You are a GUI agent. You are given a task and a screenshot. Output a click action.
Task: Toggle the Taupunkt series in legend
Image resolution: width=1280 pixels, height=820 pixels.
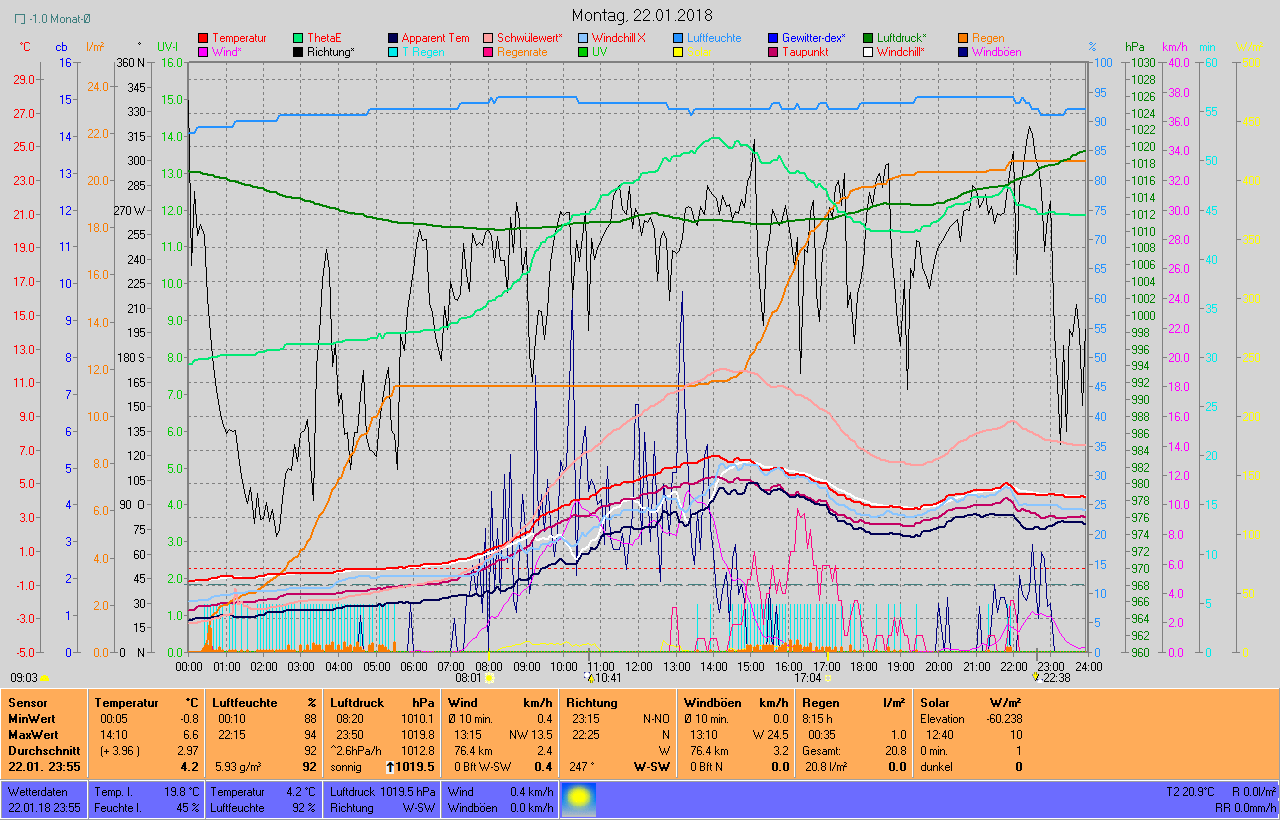804,52
